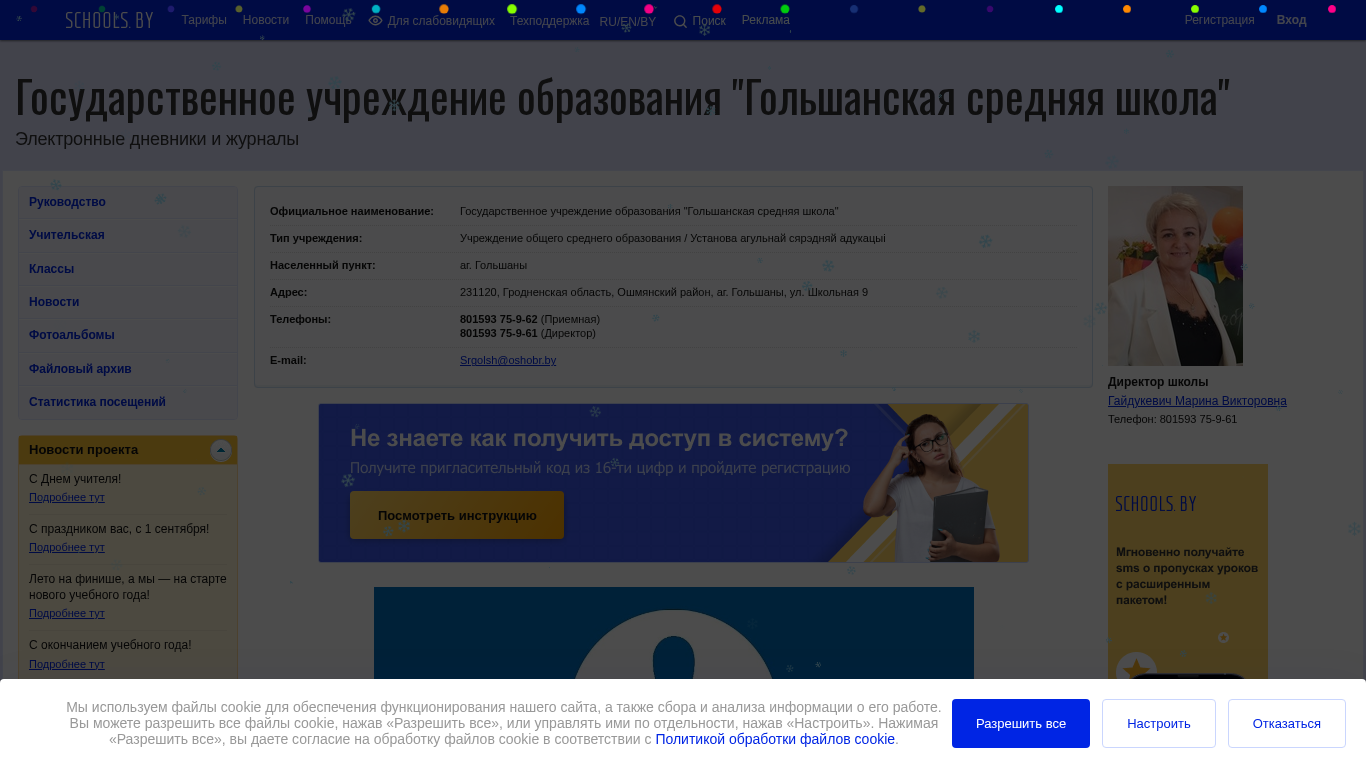Click Посмотреть инструкцию button

coord(457,515)
